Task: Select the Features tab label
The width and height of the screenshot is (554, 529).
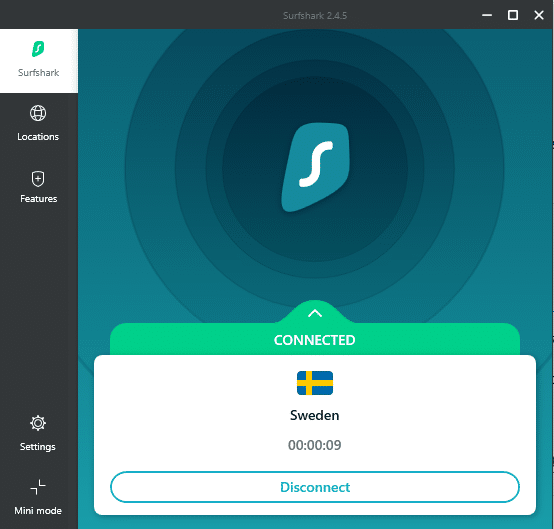Action: (x=39, y=199)
